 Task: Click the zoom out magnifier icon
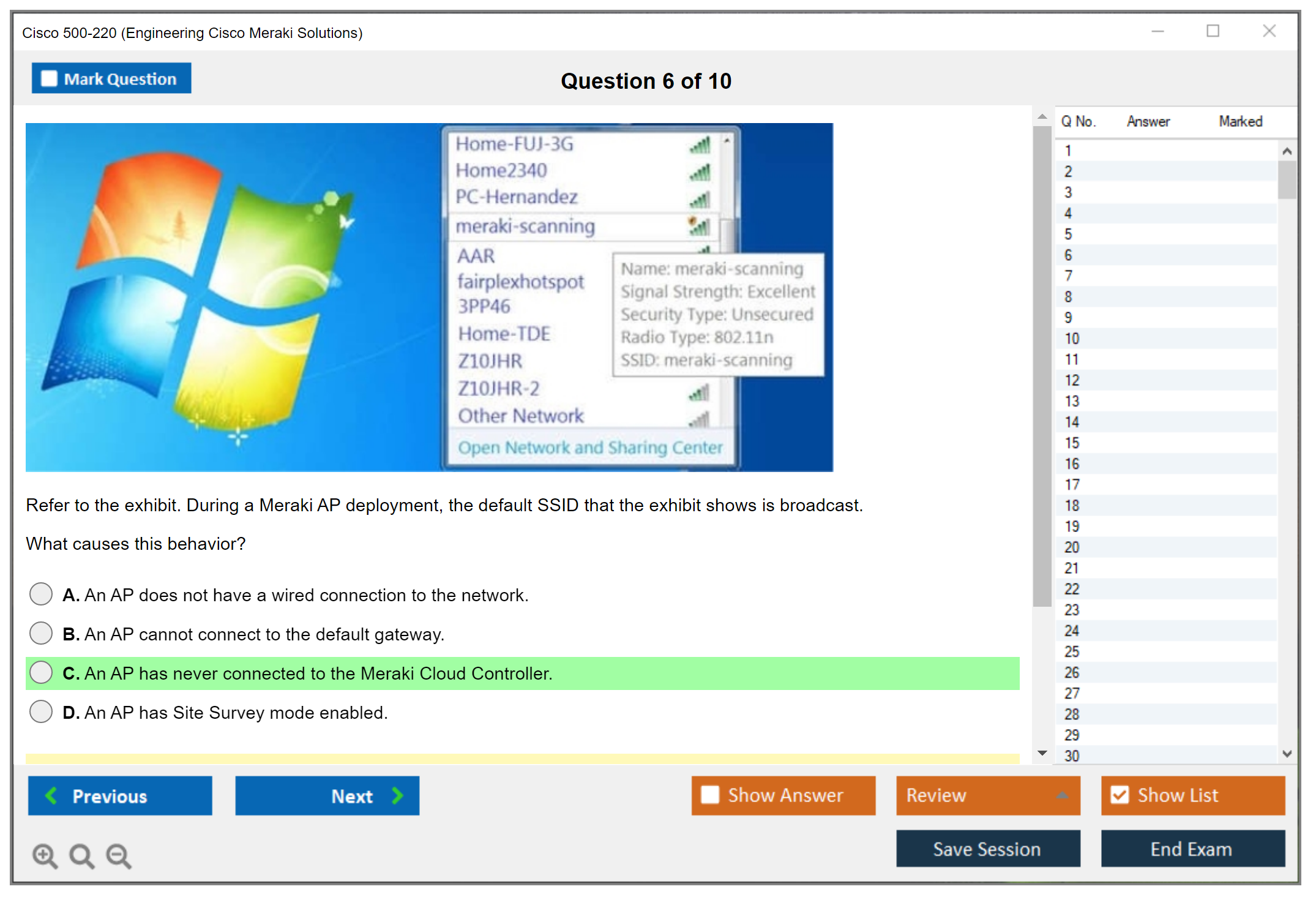click(x=119, y=855)
